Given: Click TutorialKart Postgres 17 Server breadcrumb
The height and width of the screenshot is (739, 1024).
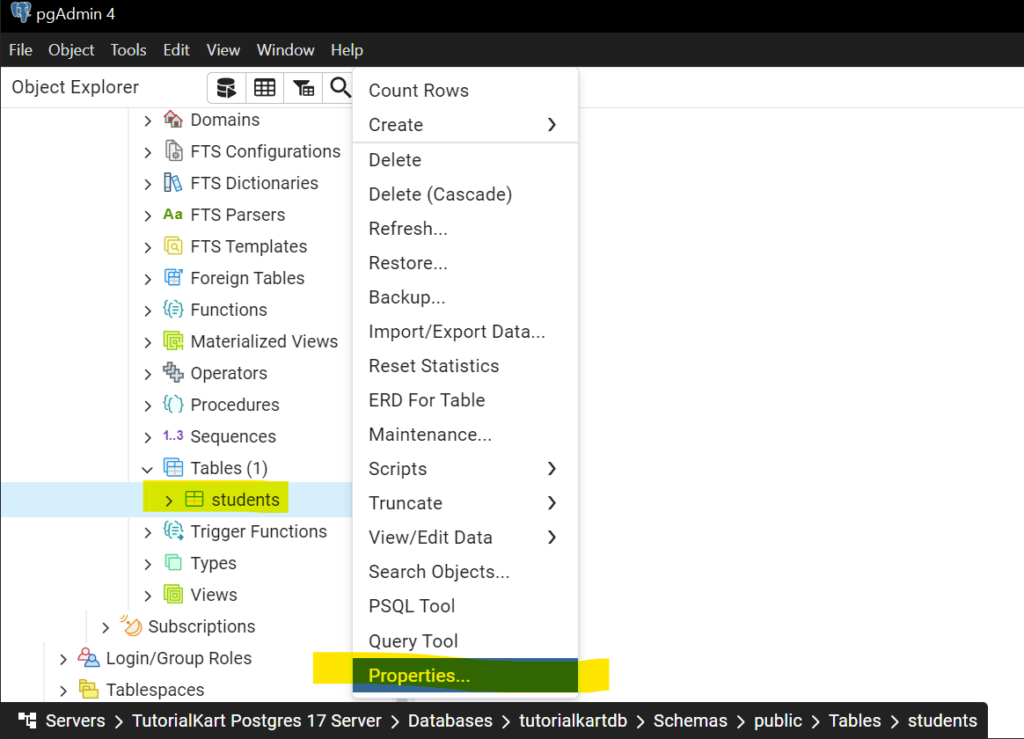Looking at the screenshot, I should click(x=257, y=721).
